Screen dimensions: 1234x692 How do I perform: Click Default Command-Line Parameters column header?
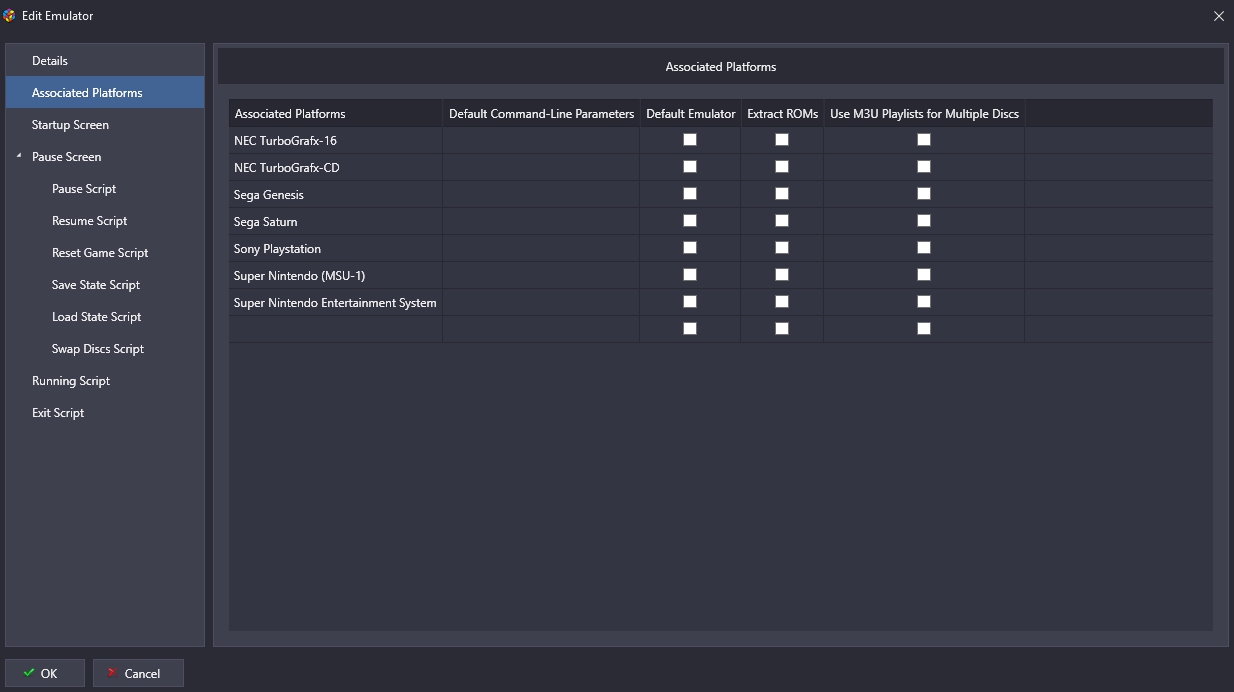tap(541, 113)
